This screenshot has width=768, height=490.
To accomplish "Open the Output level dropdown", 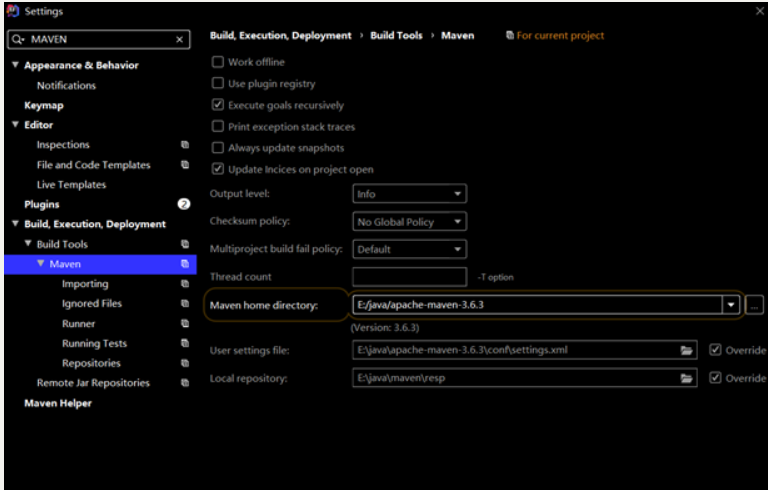I will [x=409, y=194].
